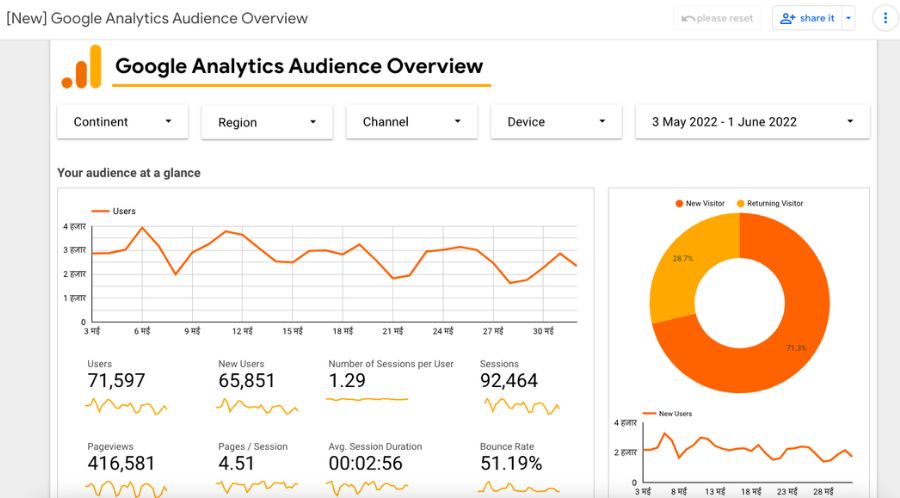
Task: Click the Sessions value 92,464
Action: (509, 380)
